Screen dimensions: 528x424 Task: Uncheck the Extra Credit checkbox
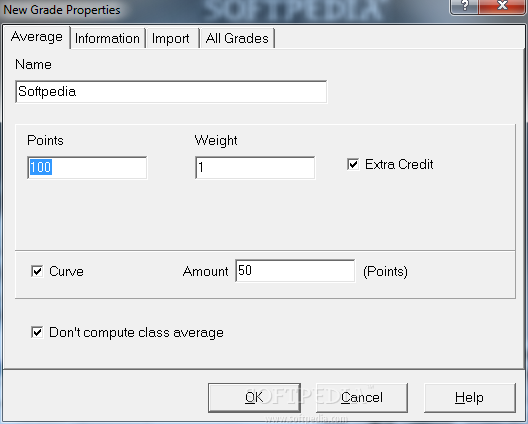[x=353, y=164]
